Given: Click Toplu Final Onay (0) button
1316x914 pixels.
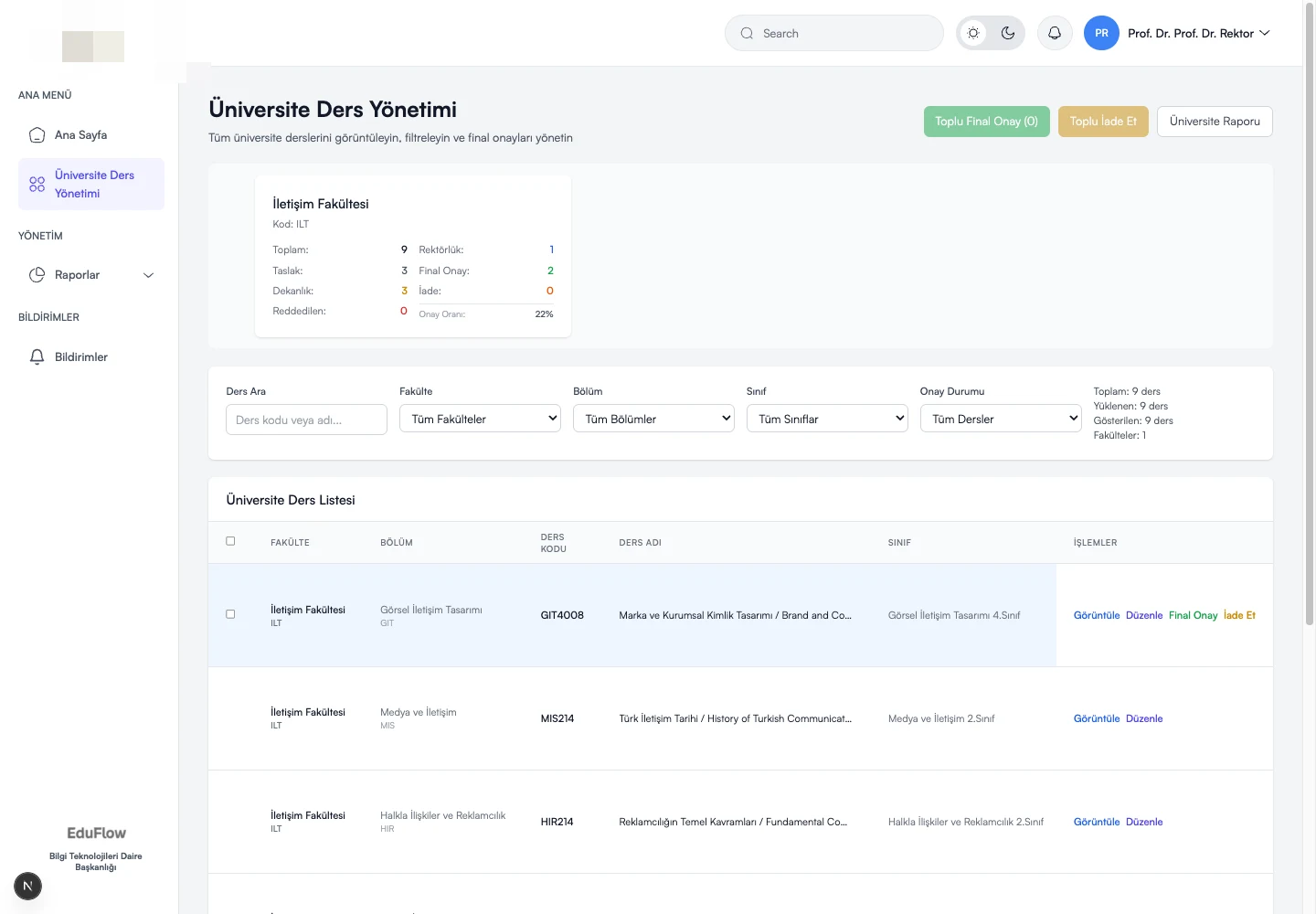Looking at the screenshot, I should [x=986, y=122].
